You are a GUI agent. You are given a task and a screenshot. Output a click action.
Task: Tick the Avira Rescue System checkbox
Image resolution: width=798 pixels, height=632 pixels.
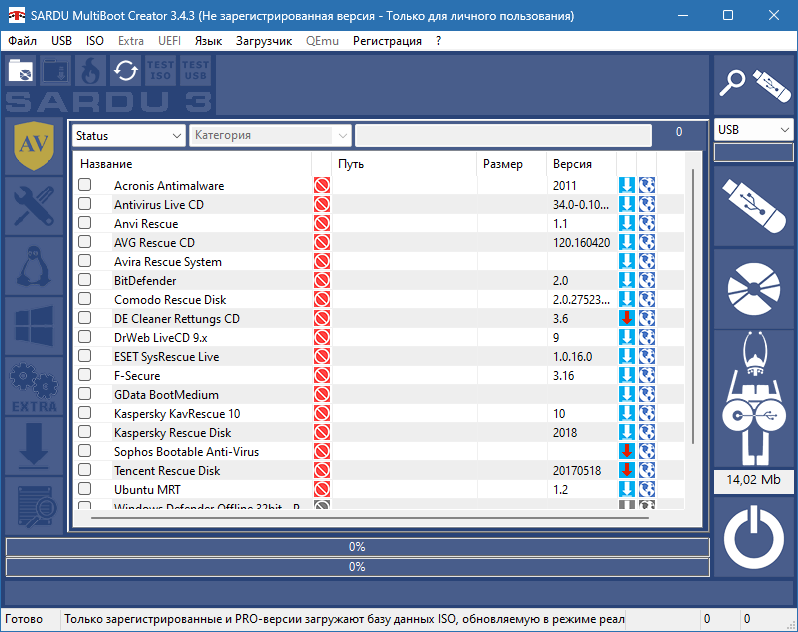click(84, 261)
